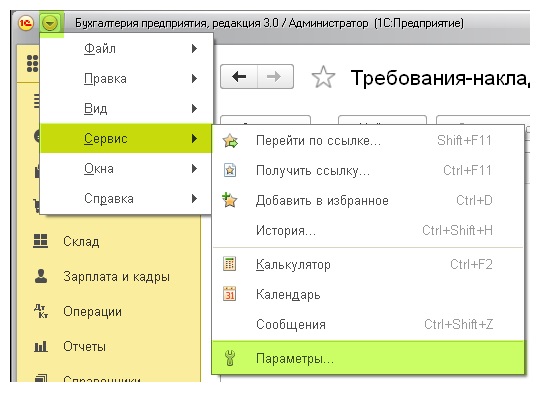Open Параметры… settings entry
Image resolution: width=552 pixels, height=396 pixels.
[x=368, y=358]
